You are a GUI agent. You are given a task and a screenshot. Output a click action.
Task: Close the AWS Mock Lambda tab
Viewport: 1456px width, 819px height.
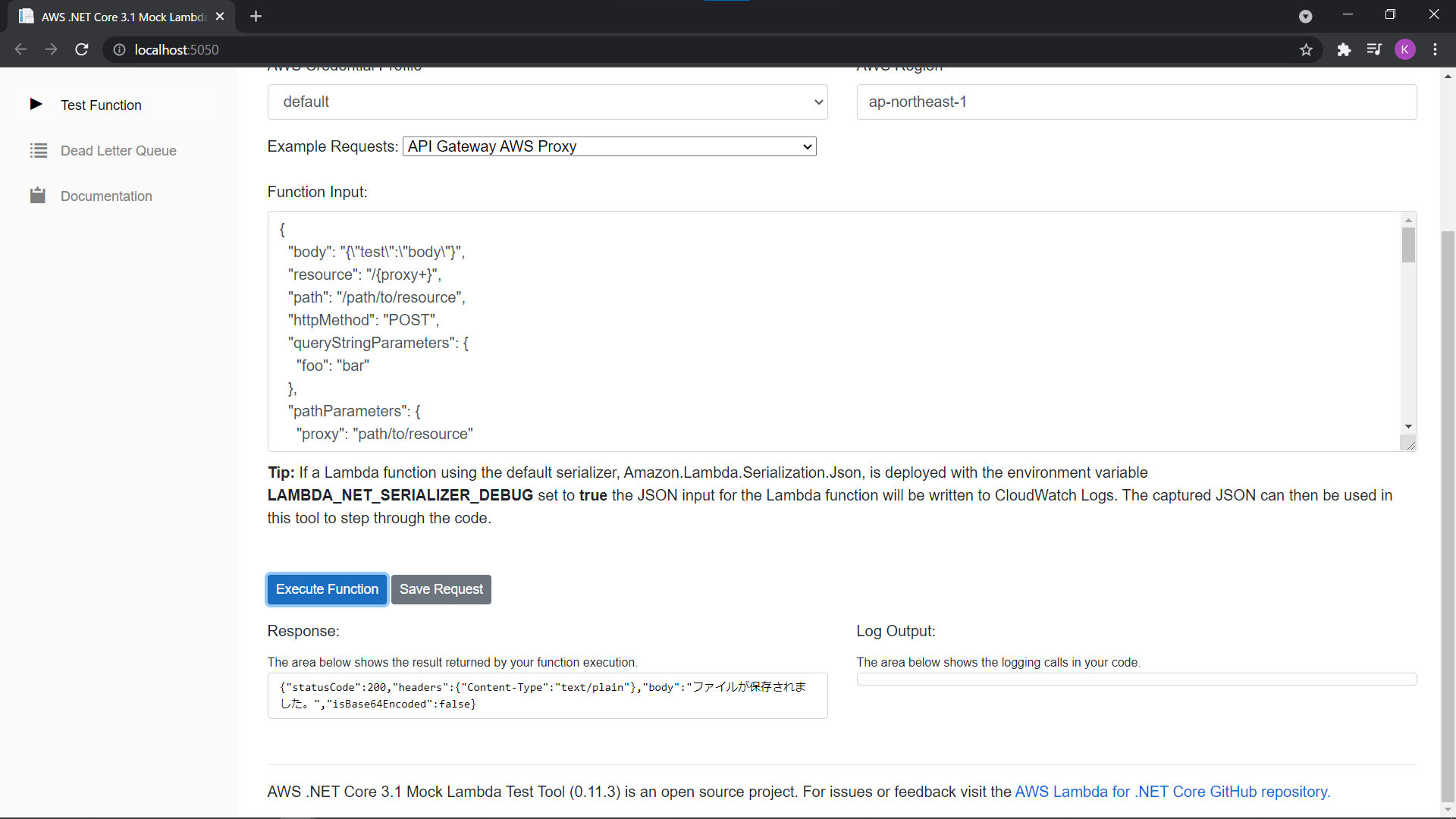[220, 16]
